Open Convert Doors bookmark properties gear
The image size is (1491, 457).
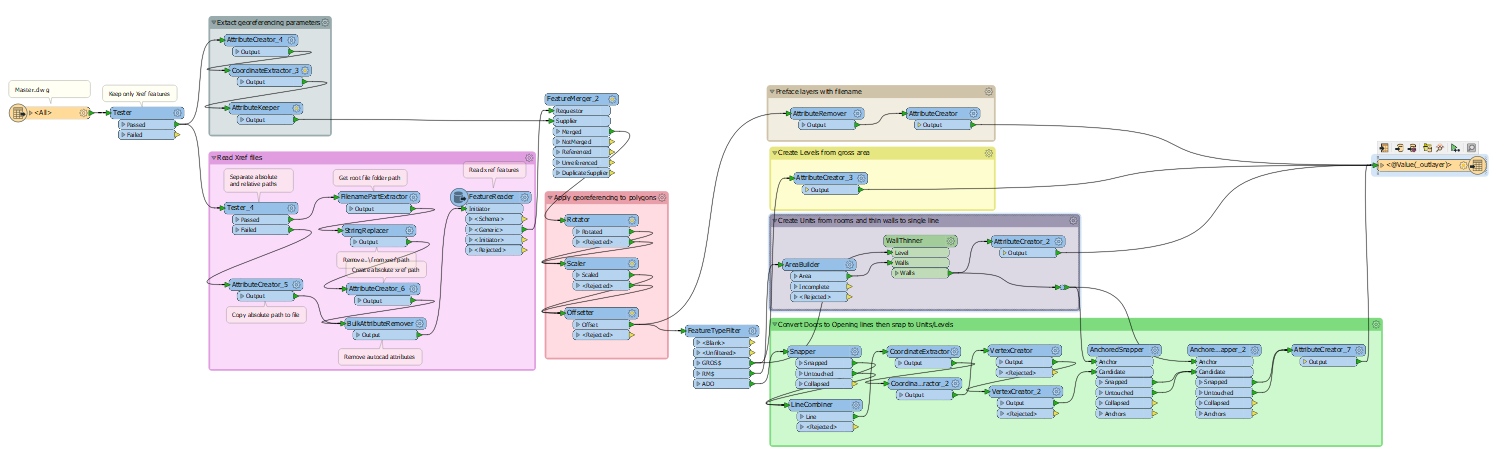pyautogui.click(x=1376, y=325)
